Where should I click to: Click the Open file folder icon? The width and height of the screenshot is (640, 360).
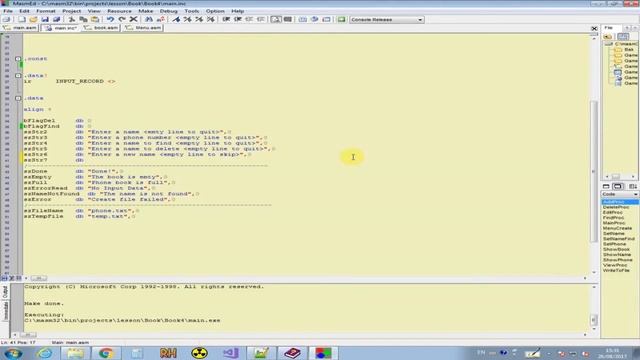click(33, 20)
